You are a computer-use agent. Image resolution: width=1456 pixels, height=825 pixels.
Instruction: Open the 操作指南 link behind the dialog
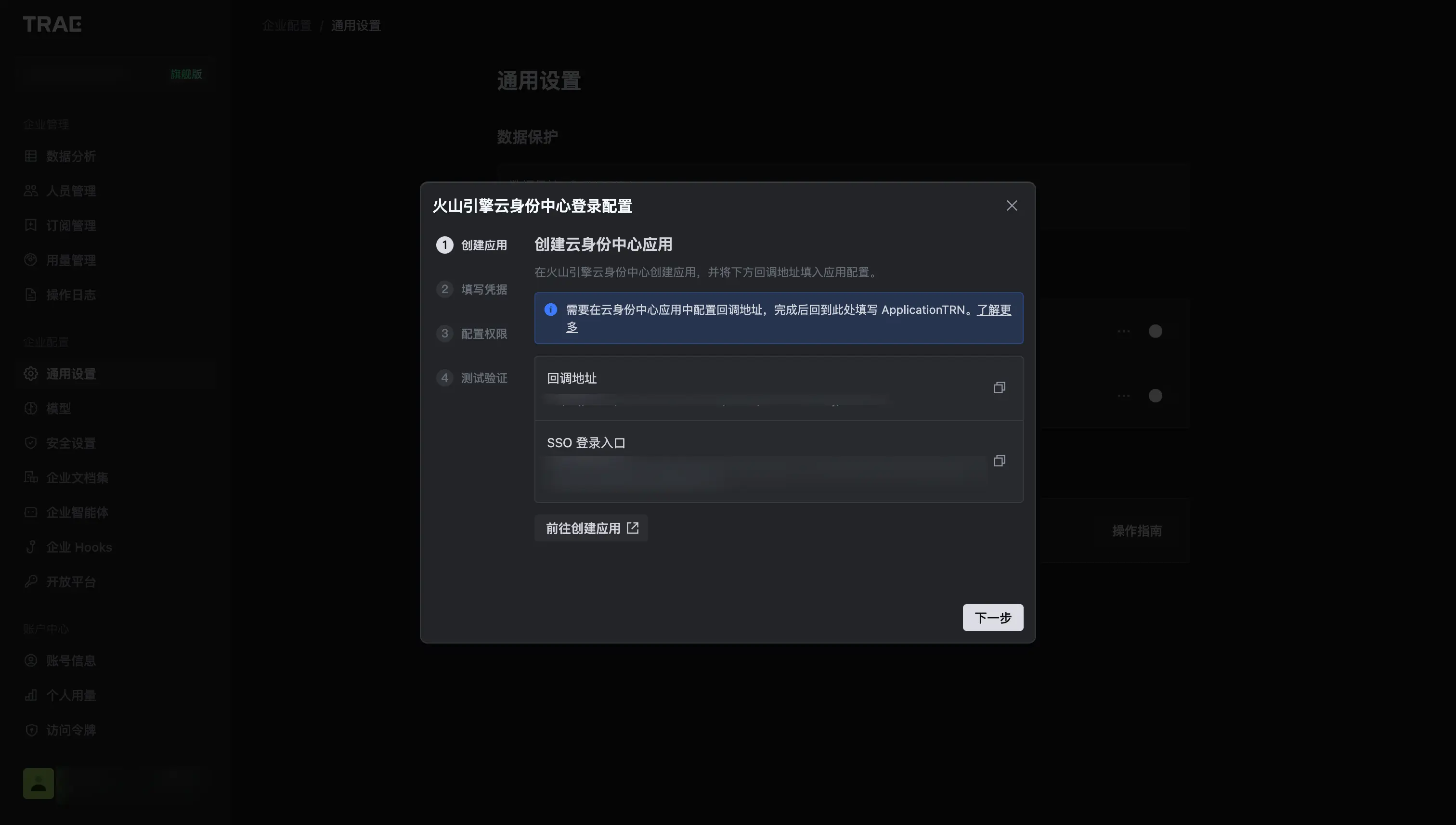click(x=1136, y=531)
